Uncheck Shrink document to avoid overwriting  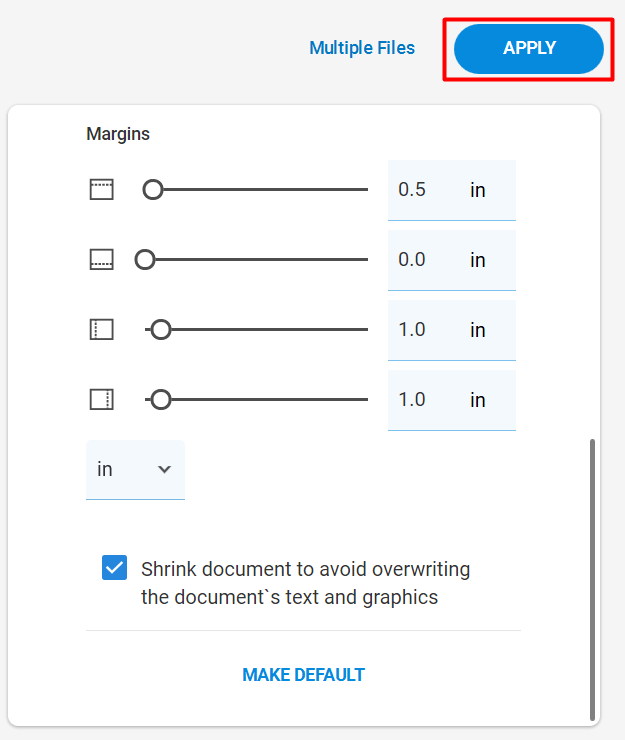click(x=114, y=567)
